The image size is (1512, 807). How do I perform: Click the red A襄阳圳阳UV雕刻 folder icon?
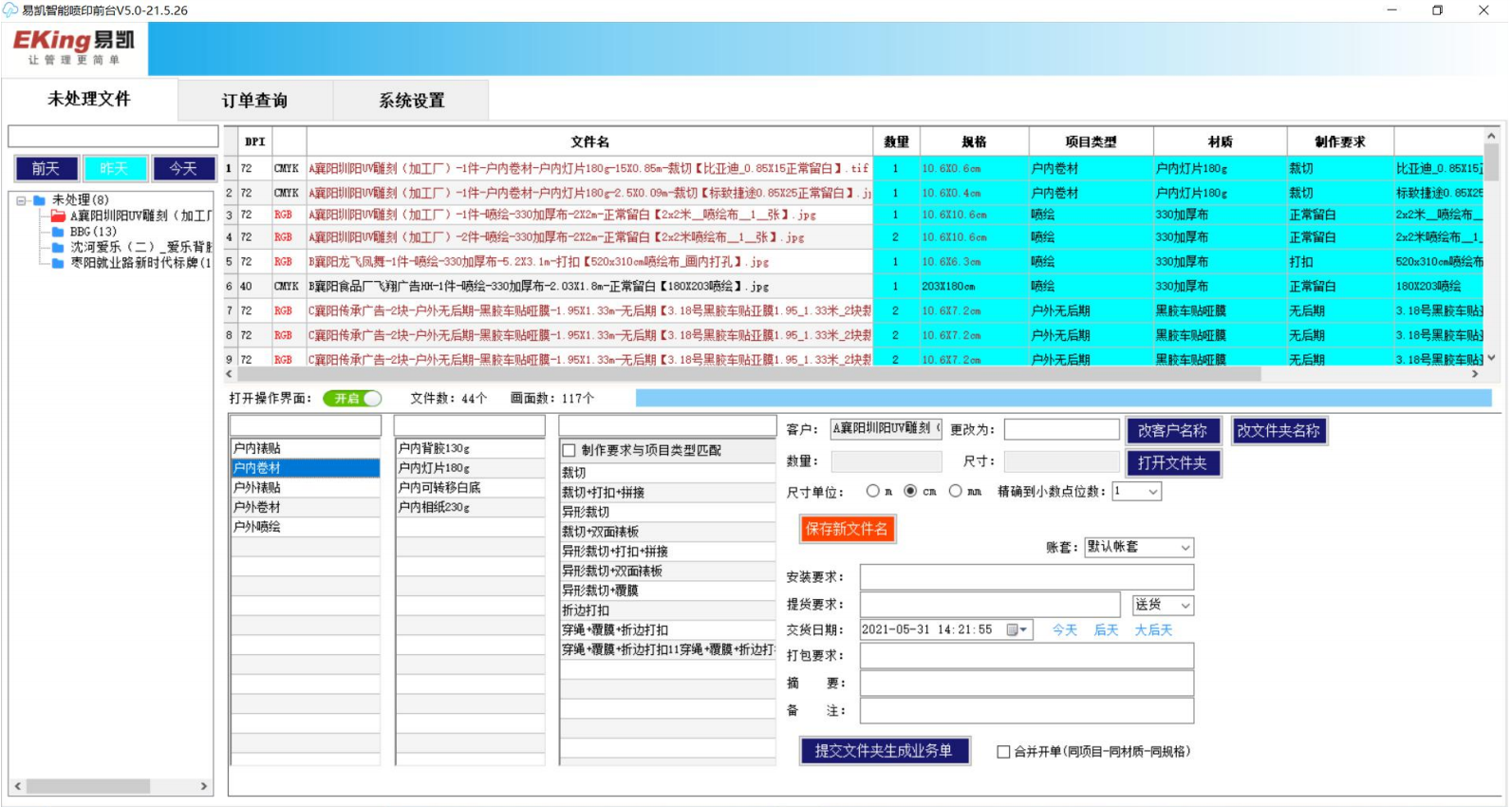point(58,216)
